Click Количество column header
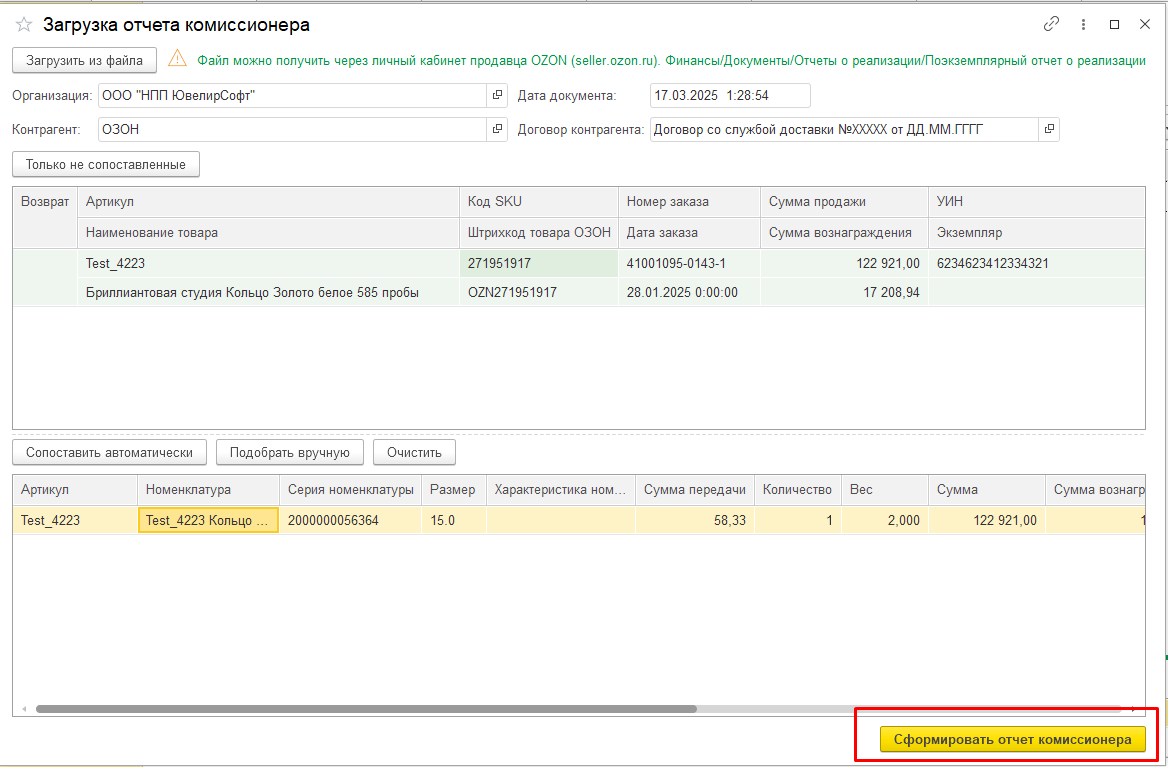Image resolution: width=1168 pixels, height=767 pixels. (798, 490)
